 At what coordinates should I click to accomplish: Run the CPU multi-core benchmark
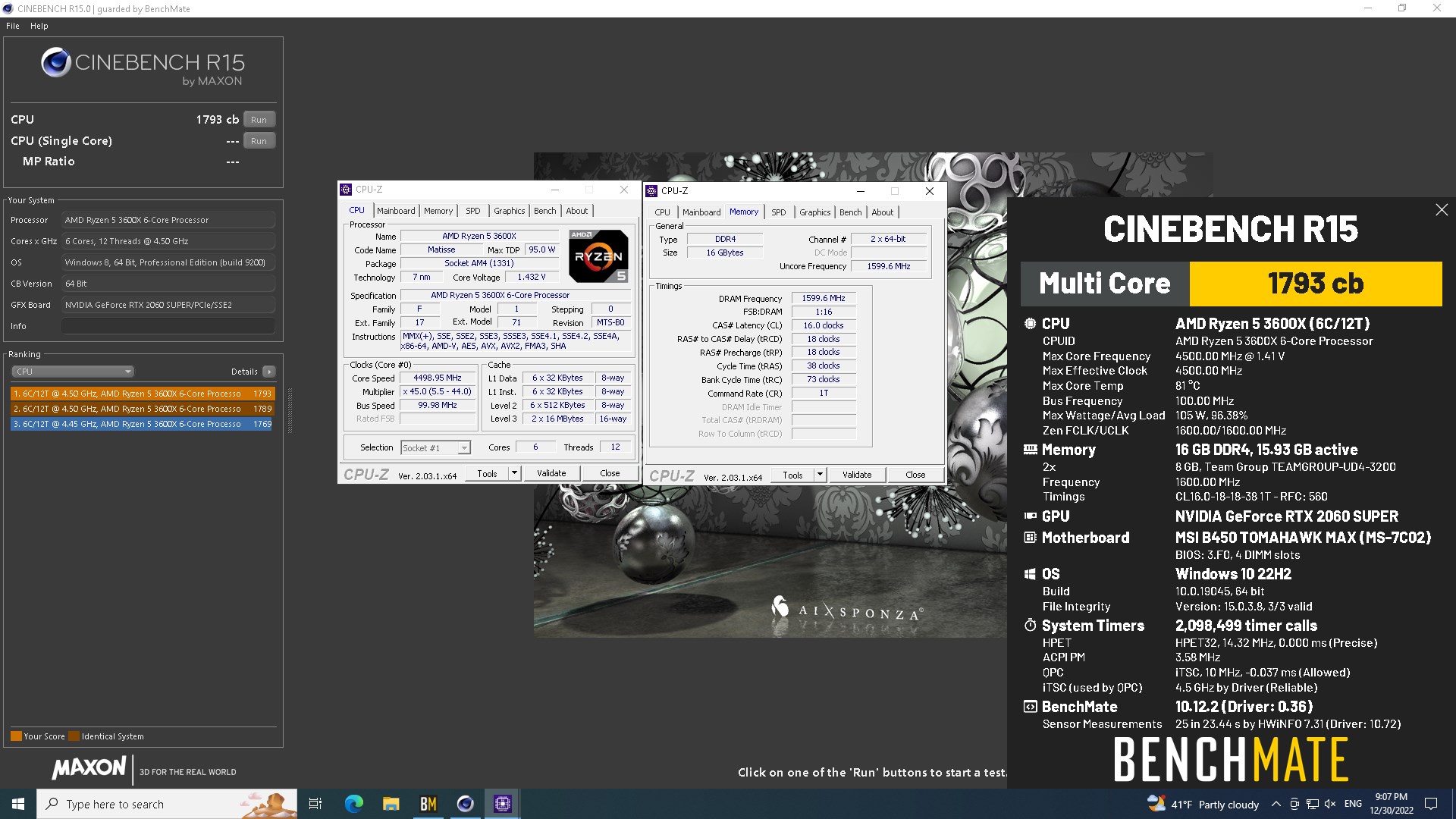pos(259,120)
